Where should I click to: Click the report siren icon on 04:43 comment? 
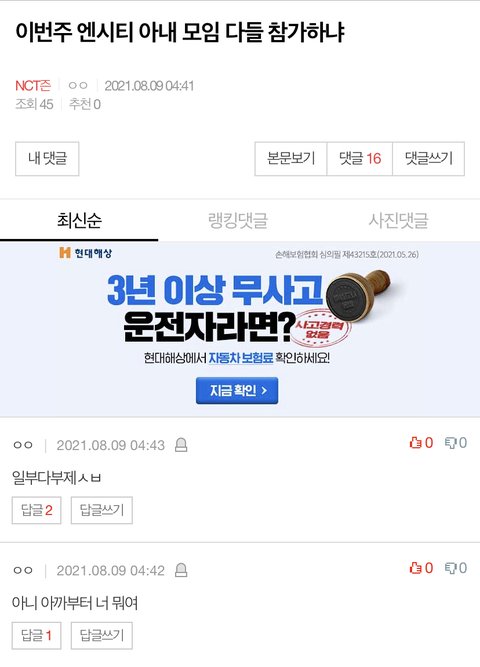(181, 445)
